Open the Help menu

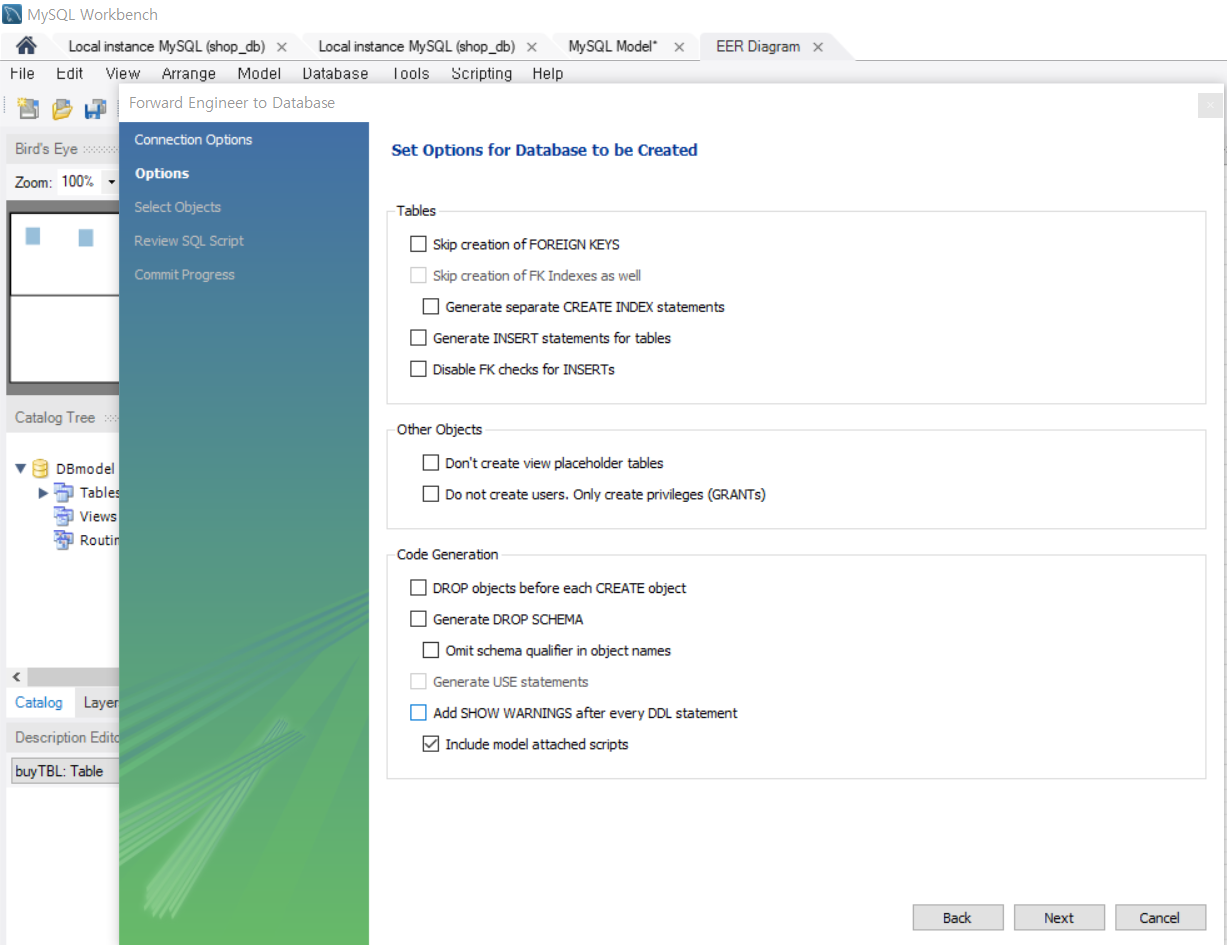[x=548, y=73]
